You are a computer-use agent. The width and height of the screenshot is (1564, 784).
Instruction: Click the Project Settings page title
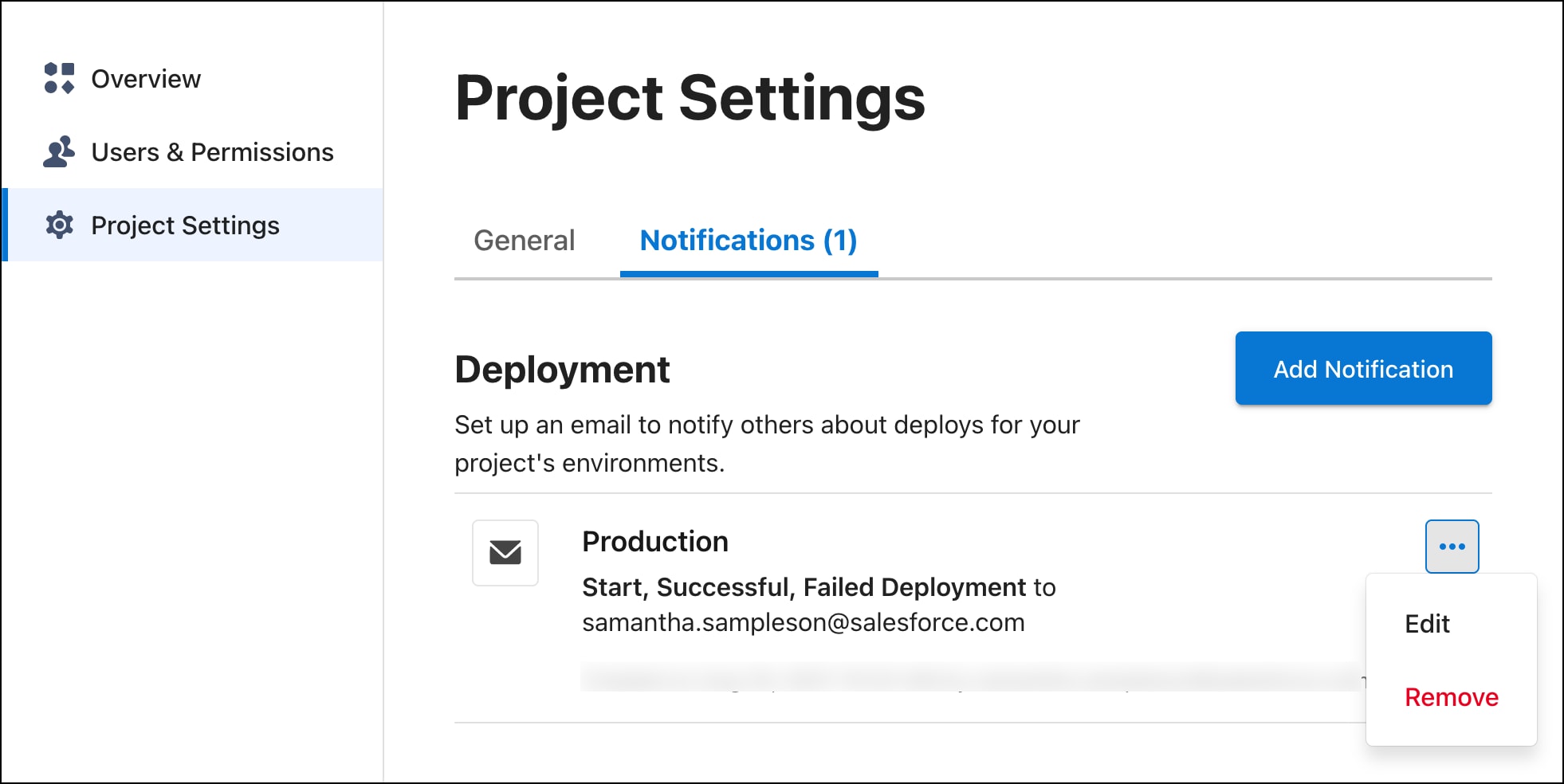click(690, 98)
